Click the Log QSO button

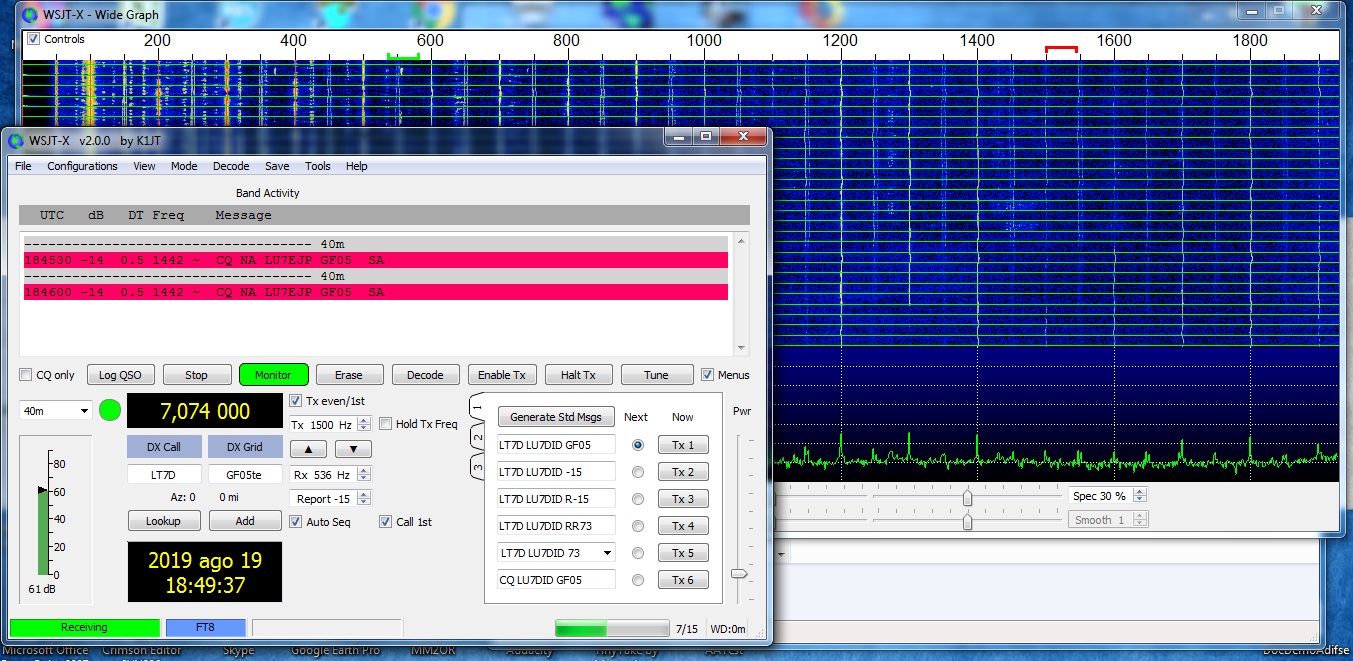pyautogui.click(x=121, y=375)
